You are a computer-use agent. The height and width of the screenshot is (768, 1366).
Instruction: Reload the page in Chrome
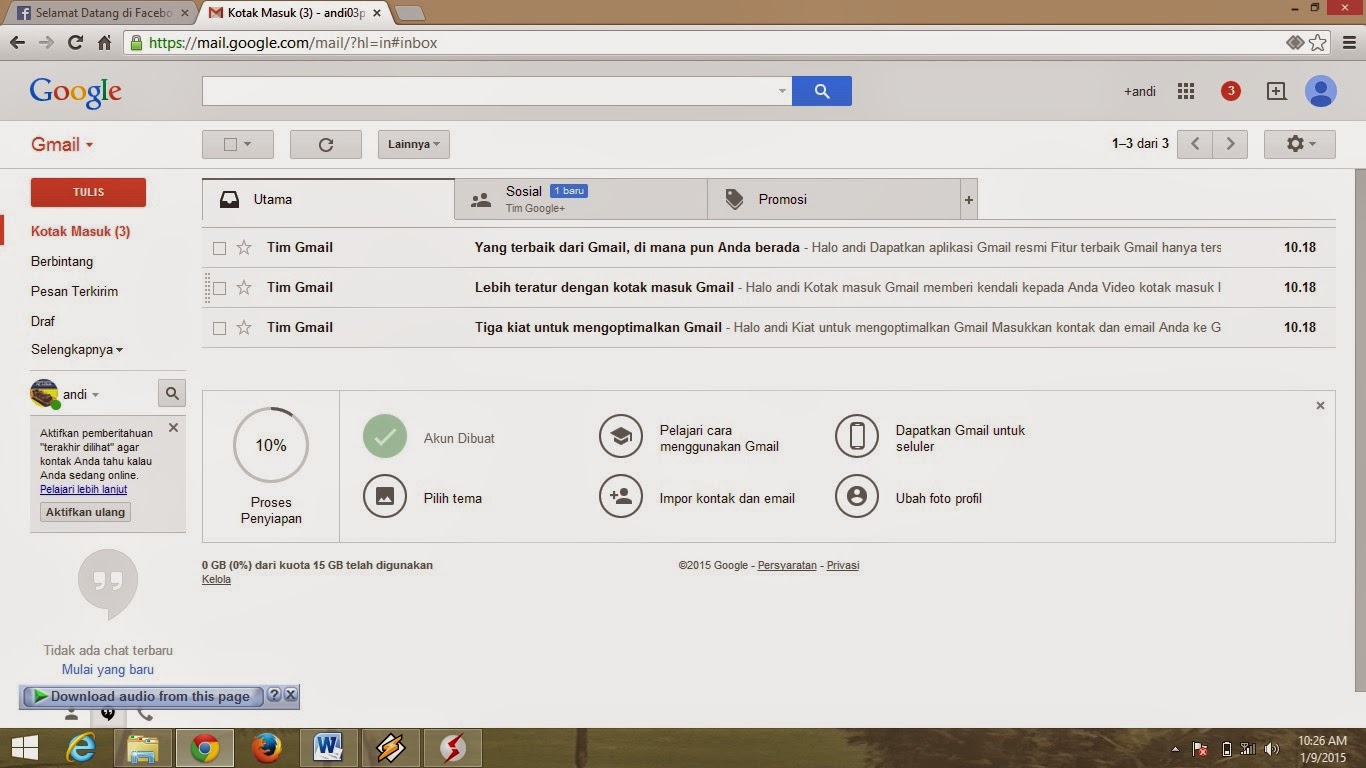pyautogui.click(x=75, y=43)
